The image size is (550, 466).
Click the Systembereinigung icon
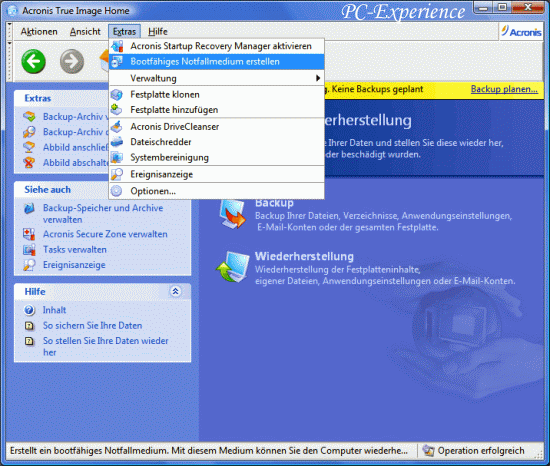point(116,157)
